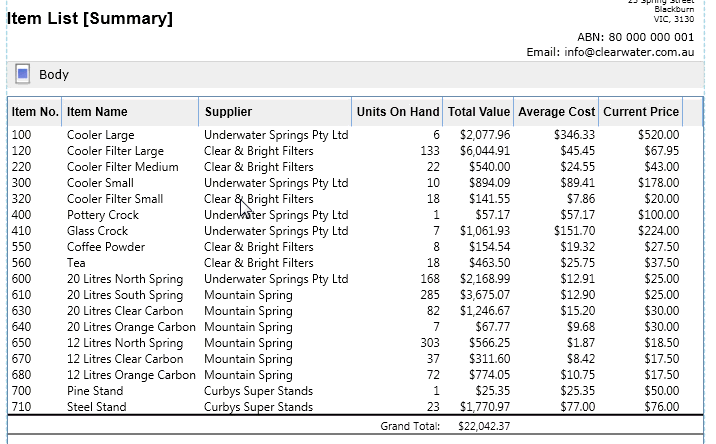Select the Glass Crock item name
Screen dimensions: 716x444
pos(97,231)
